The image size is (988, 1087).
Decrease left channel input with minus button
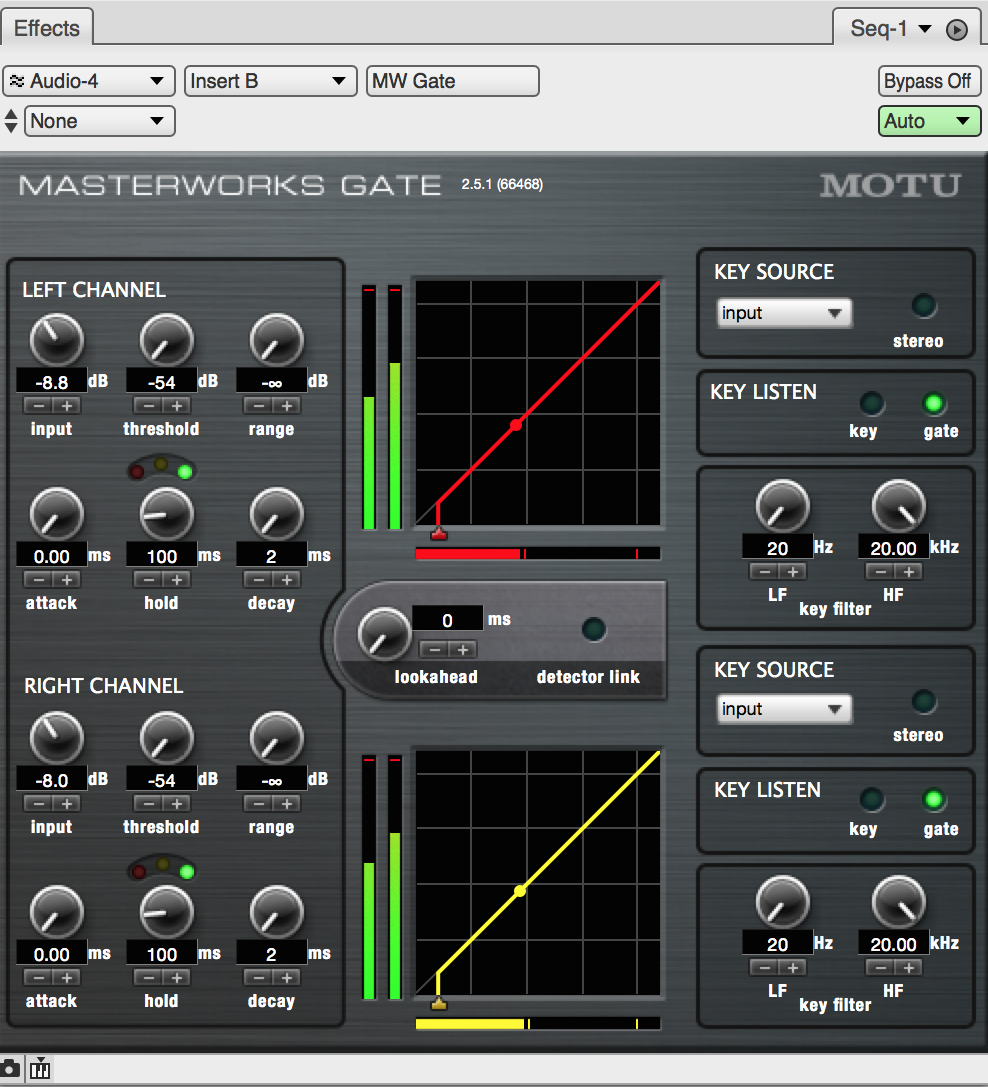(x=39, y=406)
